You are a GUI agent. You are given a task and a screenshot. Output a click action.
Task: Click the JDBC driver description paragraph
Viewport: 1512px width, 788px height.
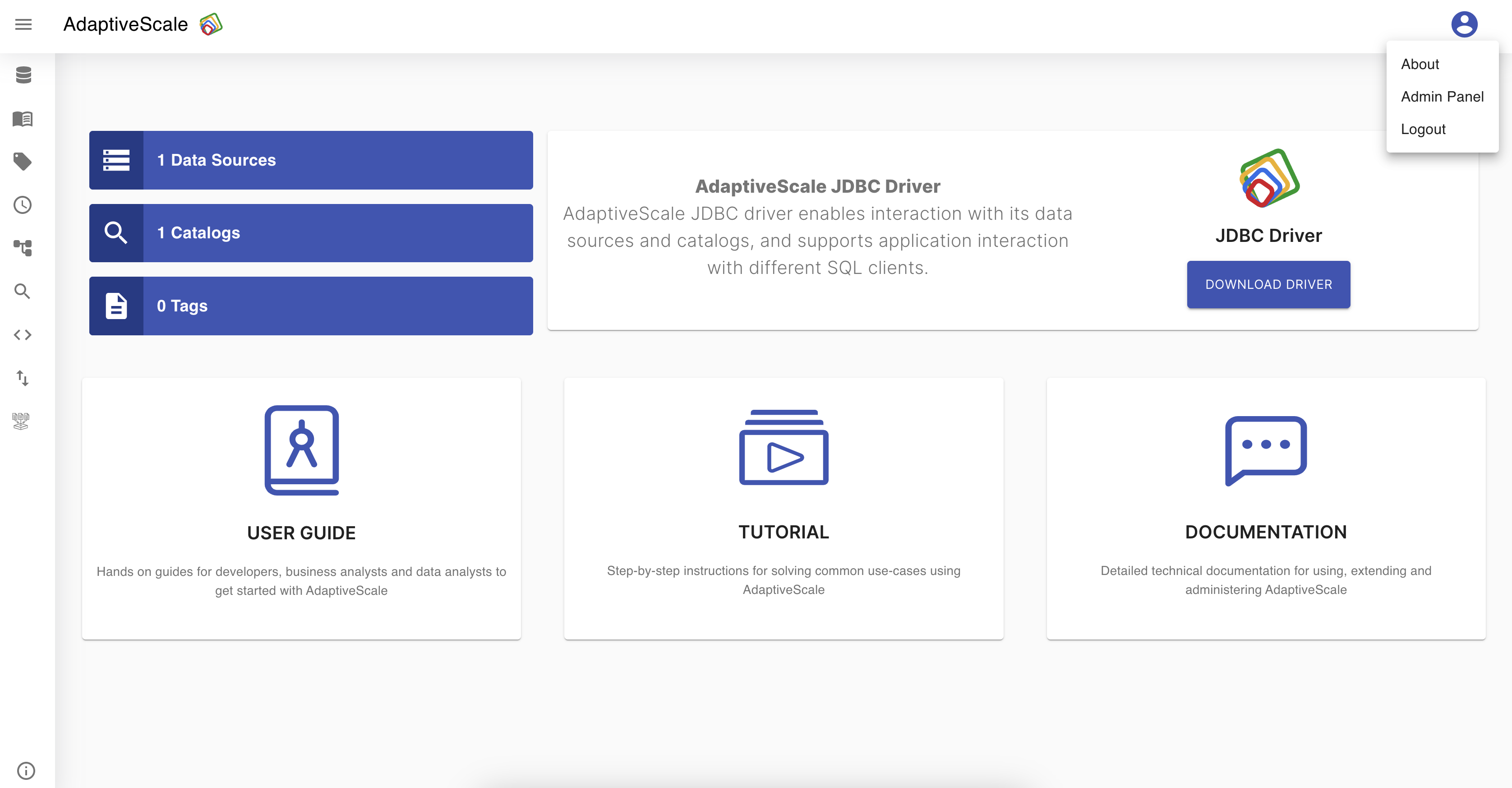[x=818, y=241]
